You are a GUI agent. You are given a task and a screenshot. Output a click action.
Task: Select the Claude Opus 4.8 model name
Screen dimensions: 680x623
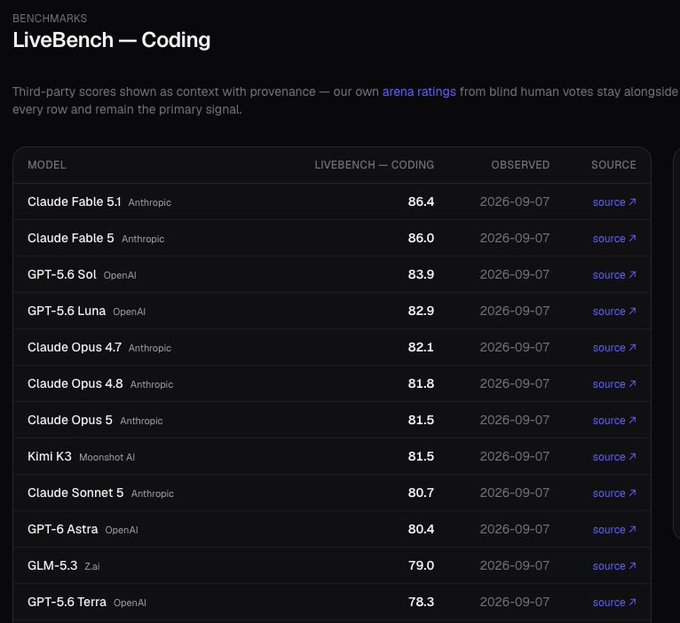75,384
